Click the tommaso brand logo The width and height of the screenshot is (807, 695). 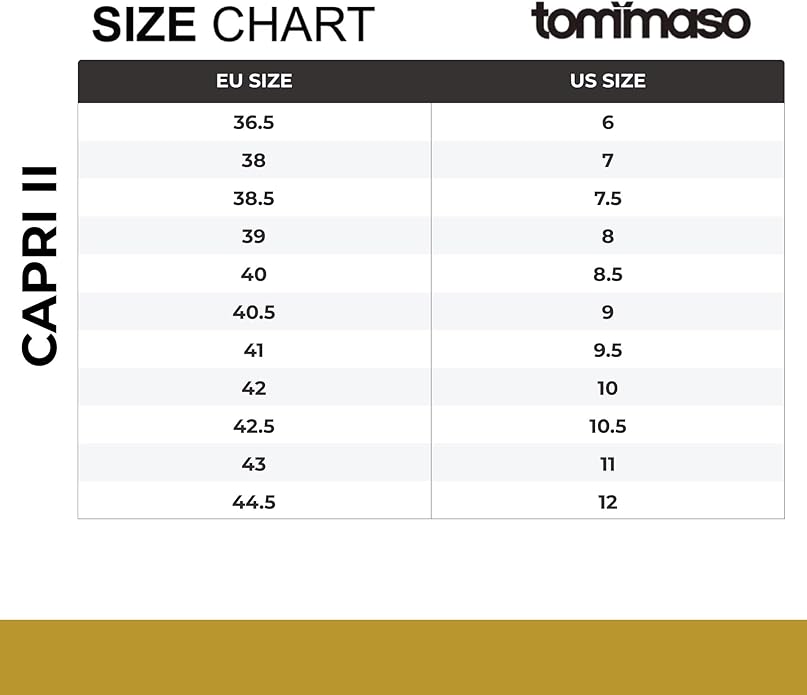640,21
